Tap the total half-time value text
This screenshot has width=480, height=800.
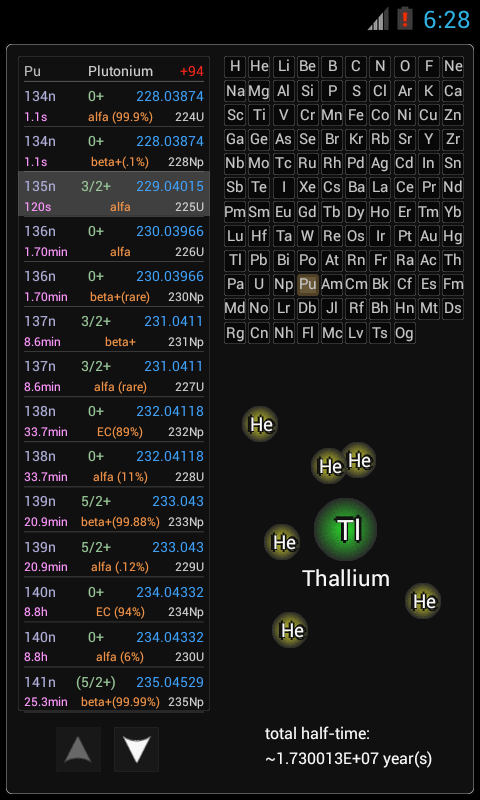tap(348, 759)
